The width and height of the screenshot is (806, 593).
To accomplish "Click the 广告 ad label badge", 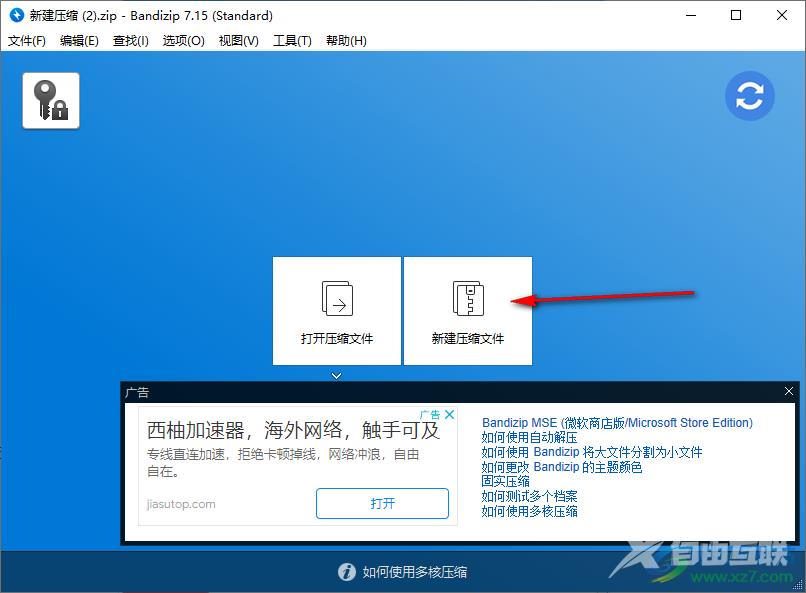I will [430, 415].
